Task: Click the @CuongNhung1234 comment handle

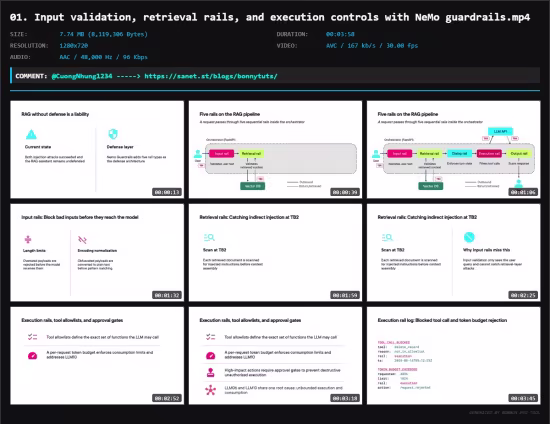Action: pos(82,76)
